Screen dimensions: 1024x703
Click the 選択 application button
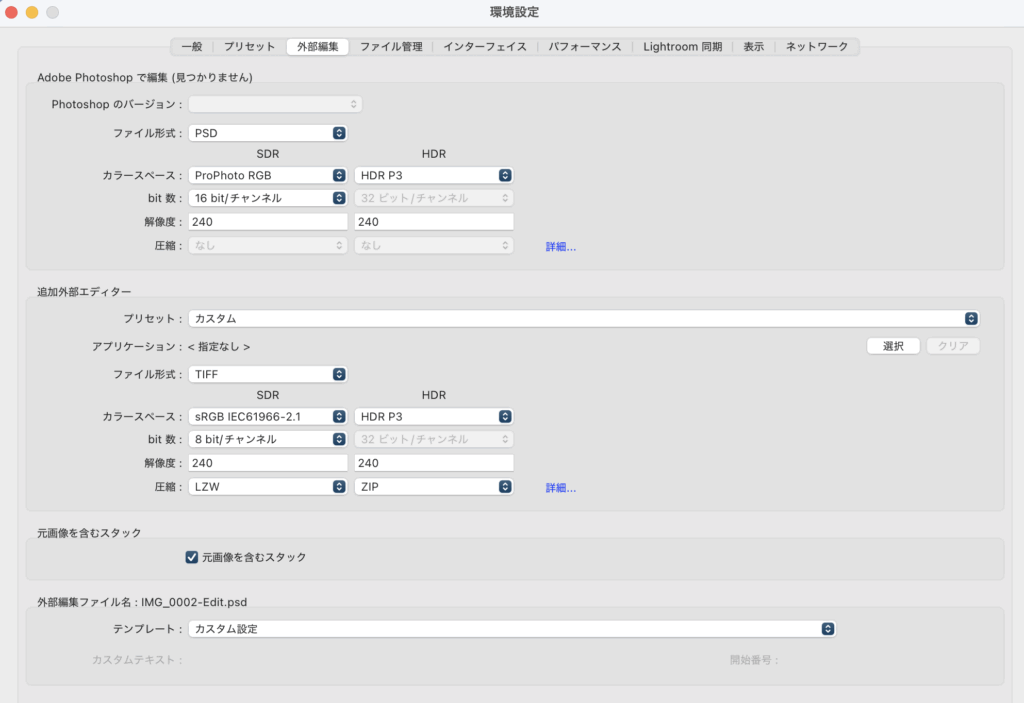coord(893,346)
